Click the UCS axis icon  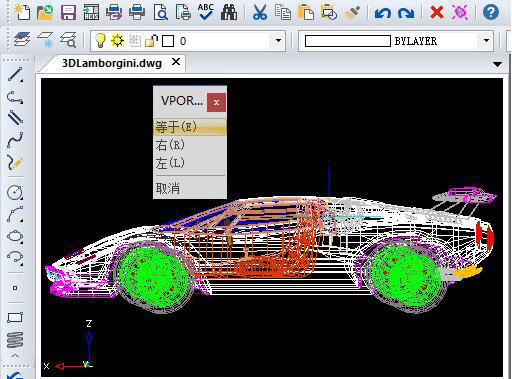pos(70,345)
